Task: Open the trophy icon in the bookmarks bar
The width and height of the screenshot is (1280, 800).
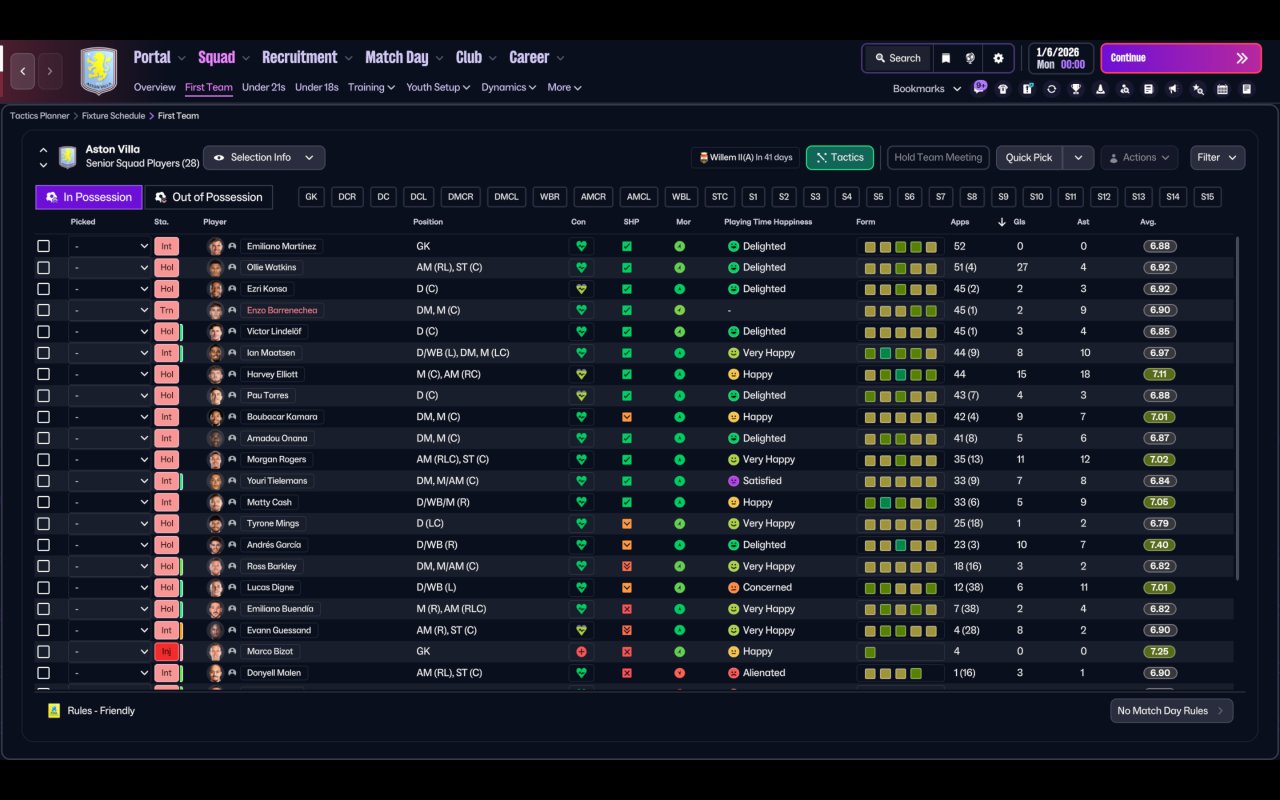Action: tap(1076, 89)
